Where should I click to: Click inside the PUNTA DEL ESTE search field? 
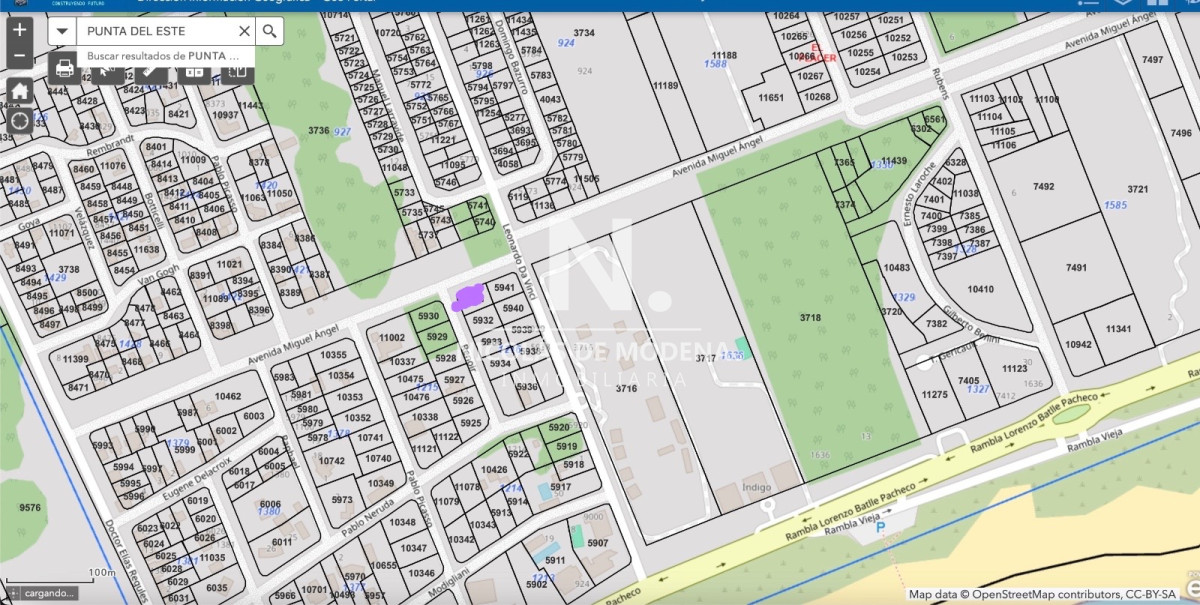point(155,31)
